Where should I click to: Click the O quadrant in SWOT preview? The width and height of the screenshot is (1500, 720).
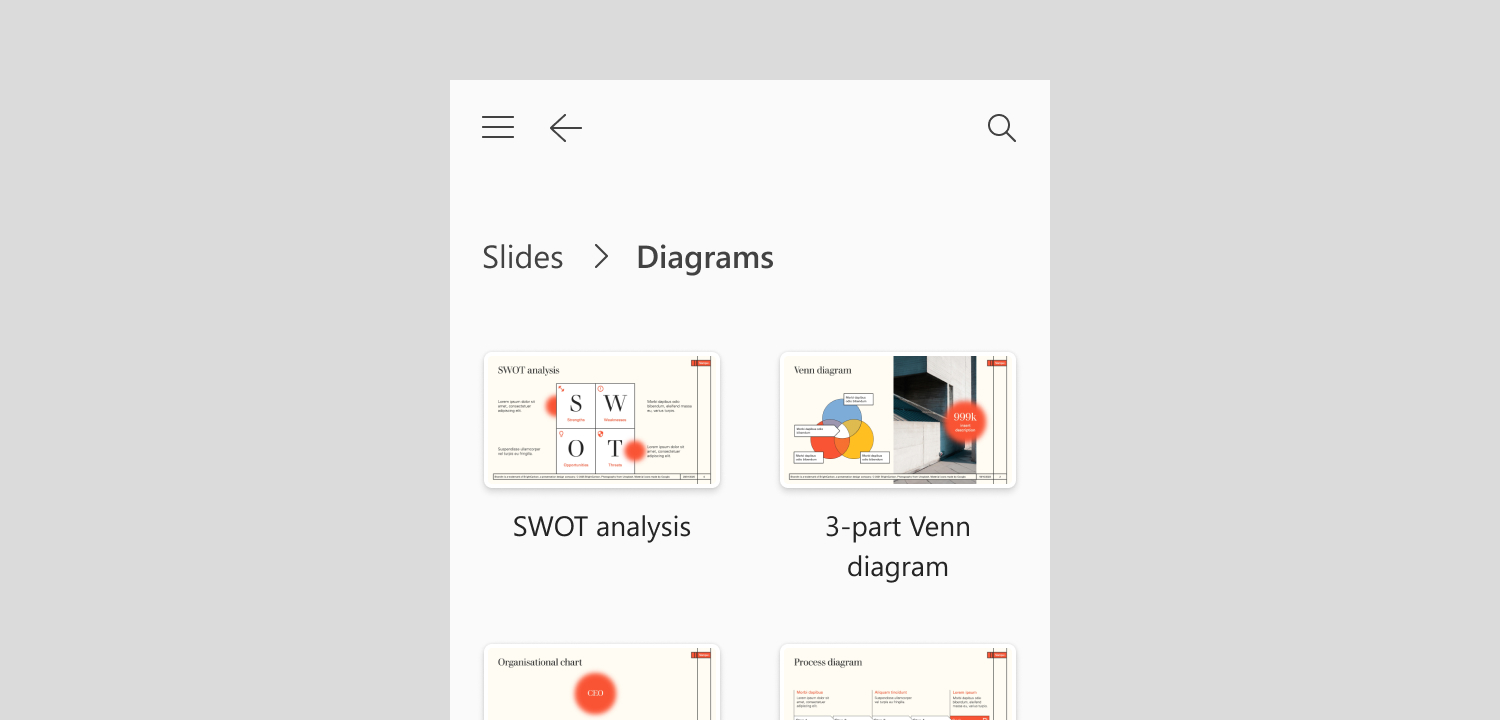tap(576, 450)
